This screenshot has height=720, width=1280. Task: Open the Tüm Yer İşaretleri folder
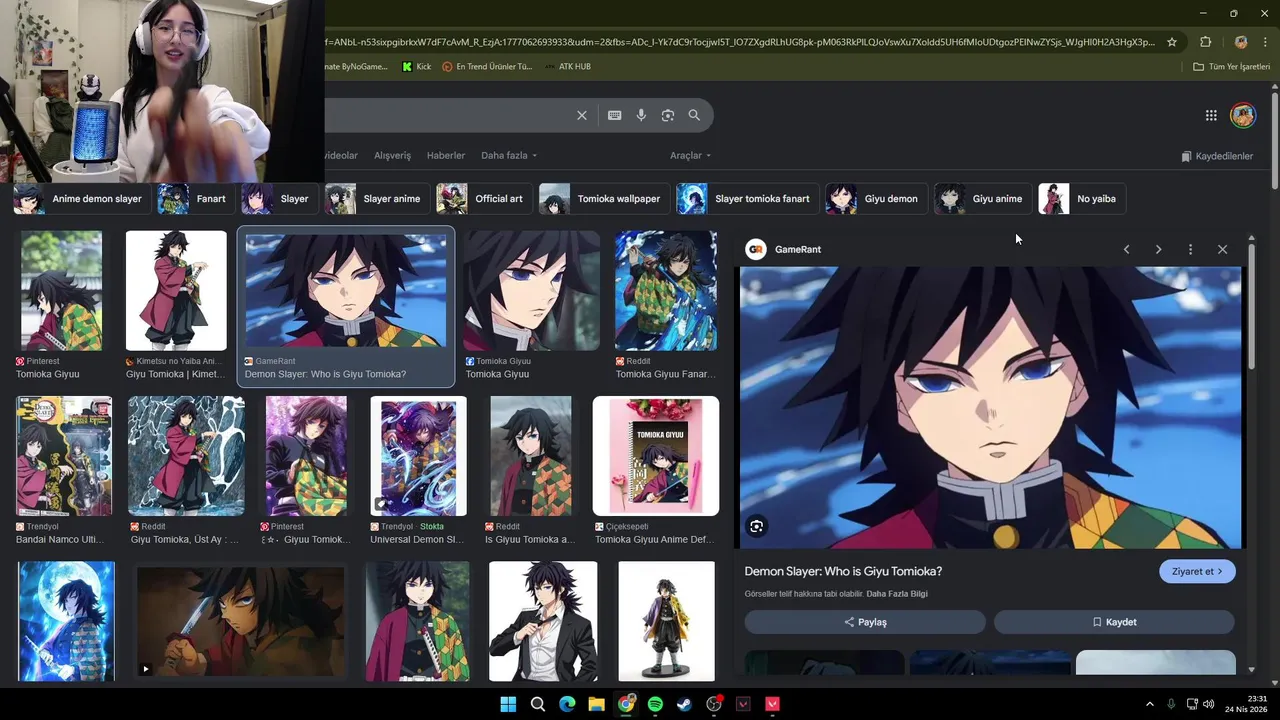(1232, 67)
